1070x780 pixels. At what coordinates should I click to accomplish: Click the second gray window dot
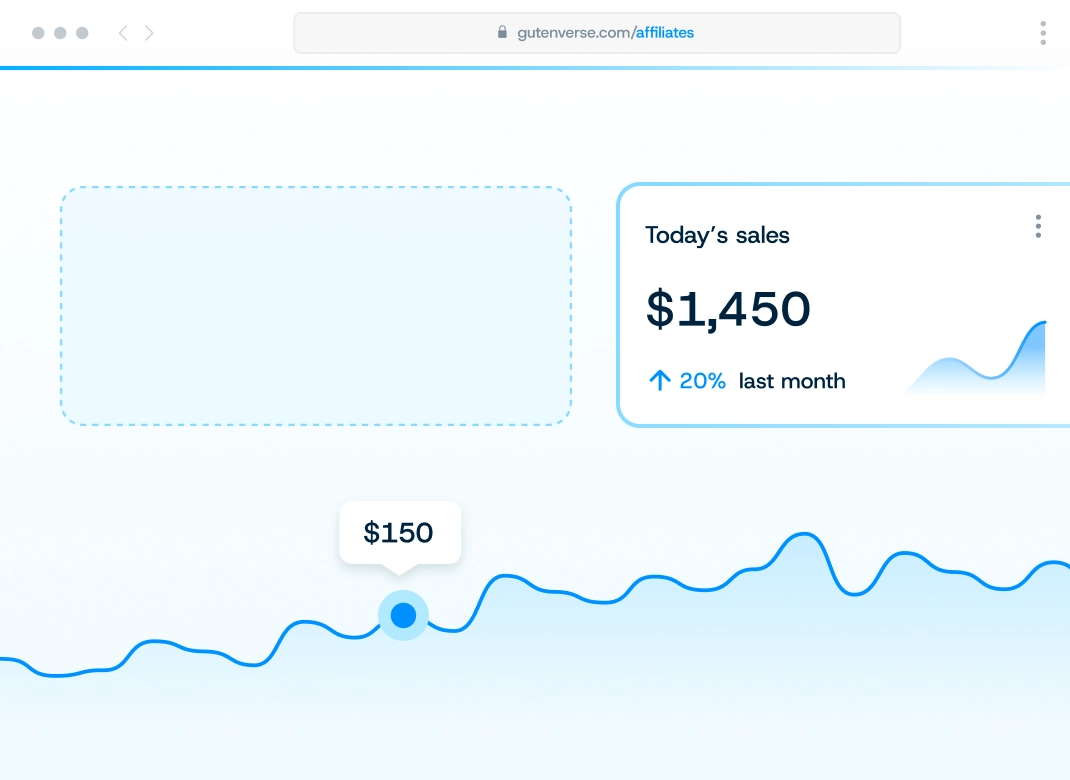60,33
